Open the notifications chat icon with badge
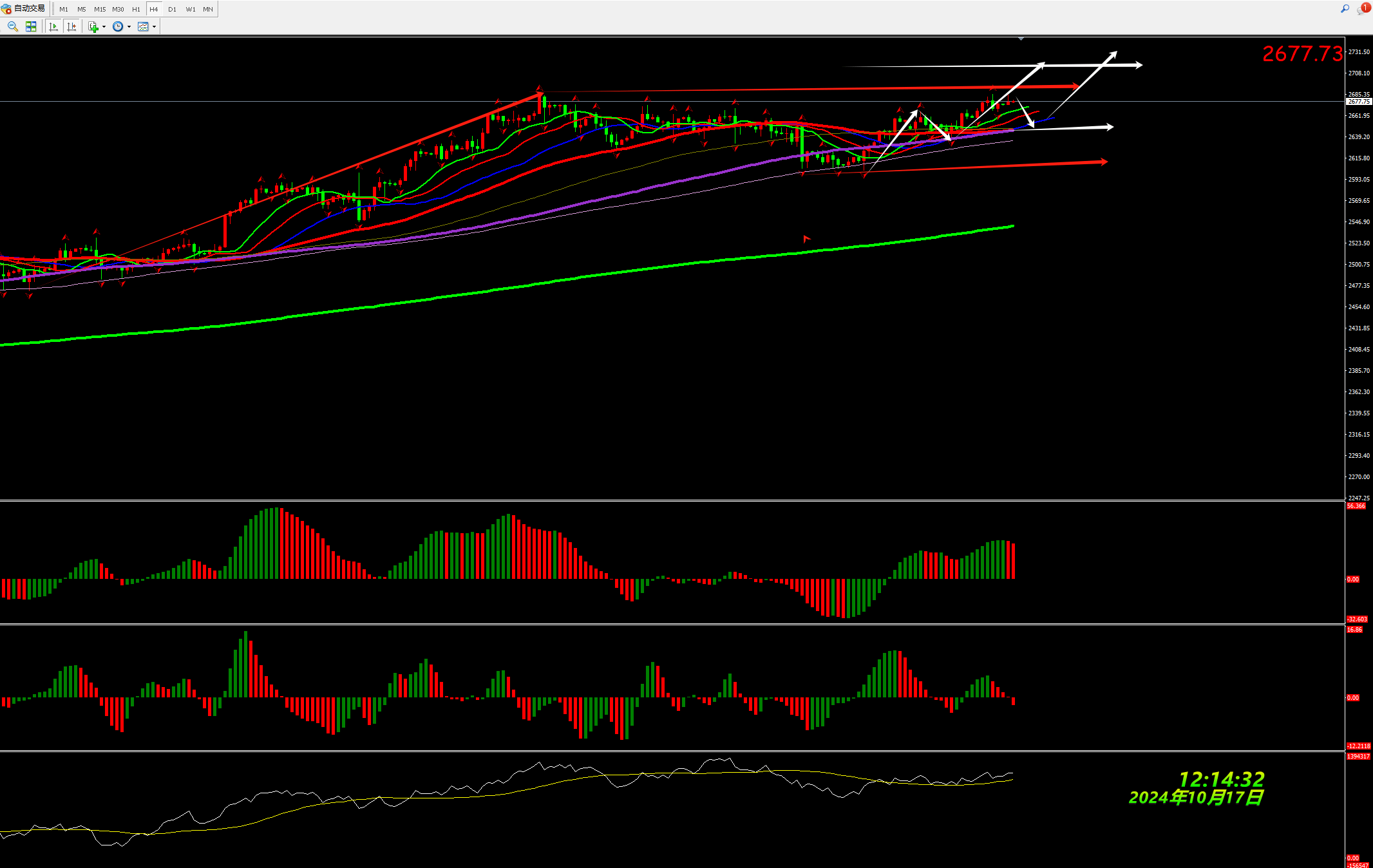1373x868 pixels. click(x=1363, y=9)
